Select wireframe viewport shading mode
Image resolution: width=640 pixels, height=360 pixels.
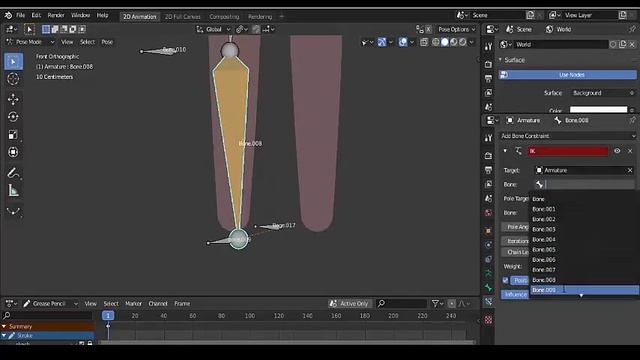tap(436, 42)
